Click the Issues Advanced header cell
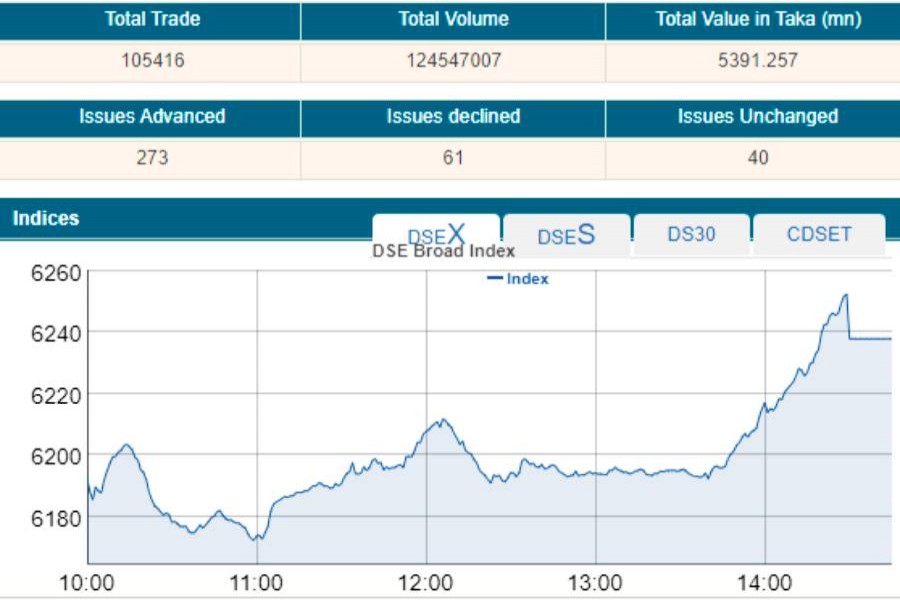This screenshot has width=900, height=600. pos(152,116)
